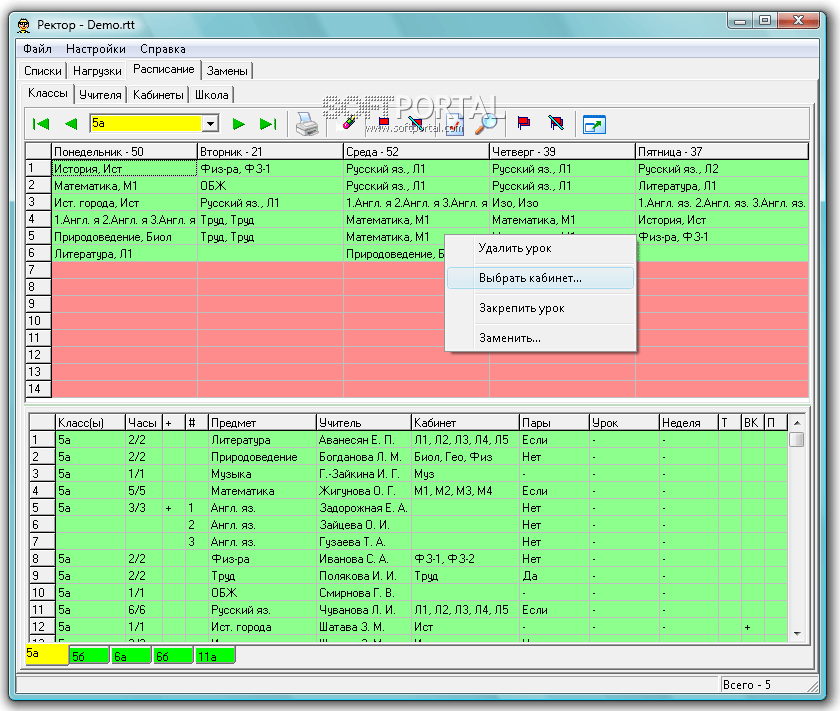Click the scroll down arrow of the lesson list
The height and width of the screenshot is (711, 840).
click(x=797, y=634)
